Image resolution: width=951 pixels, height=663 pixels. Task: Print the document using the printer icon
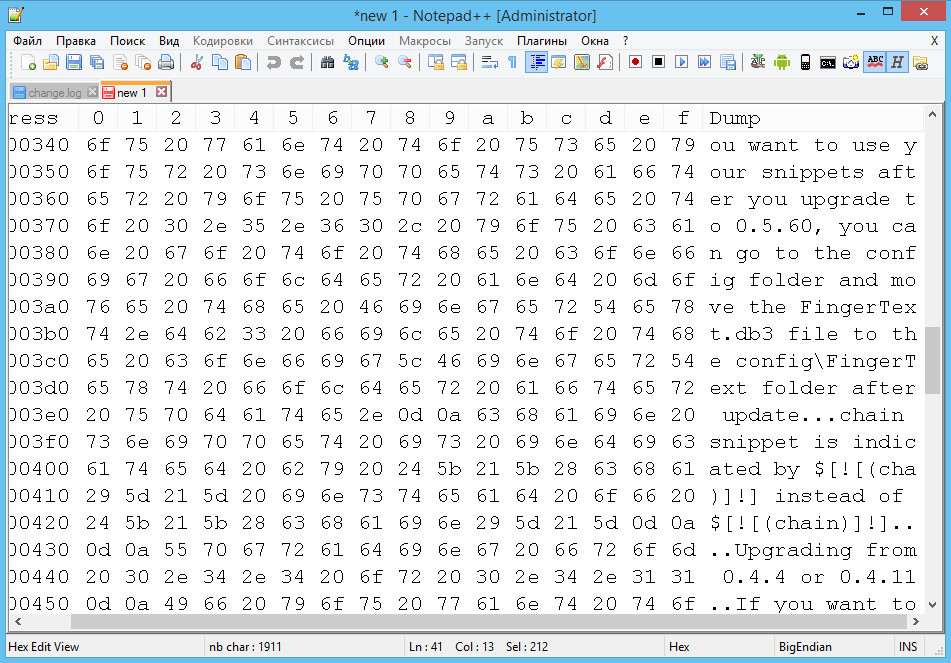click(166, 62)
